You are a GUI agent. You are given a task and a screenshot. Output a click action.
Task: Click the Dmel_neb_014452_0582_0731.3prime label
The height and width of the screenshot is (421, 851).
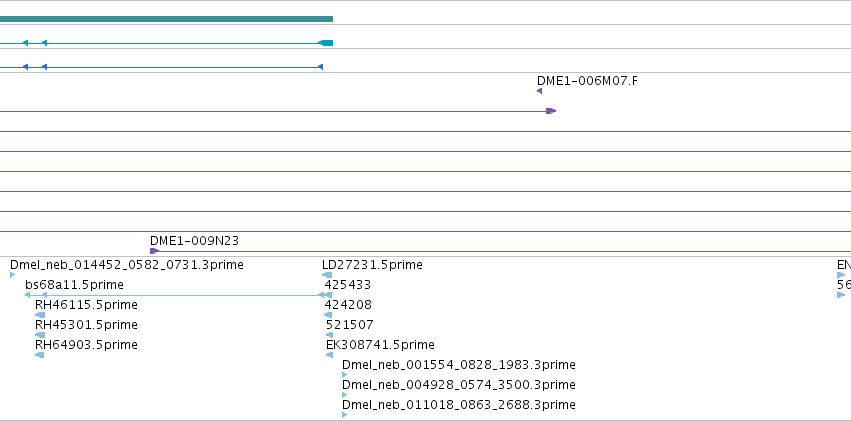(126, 265)
